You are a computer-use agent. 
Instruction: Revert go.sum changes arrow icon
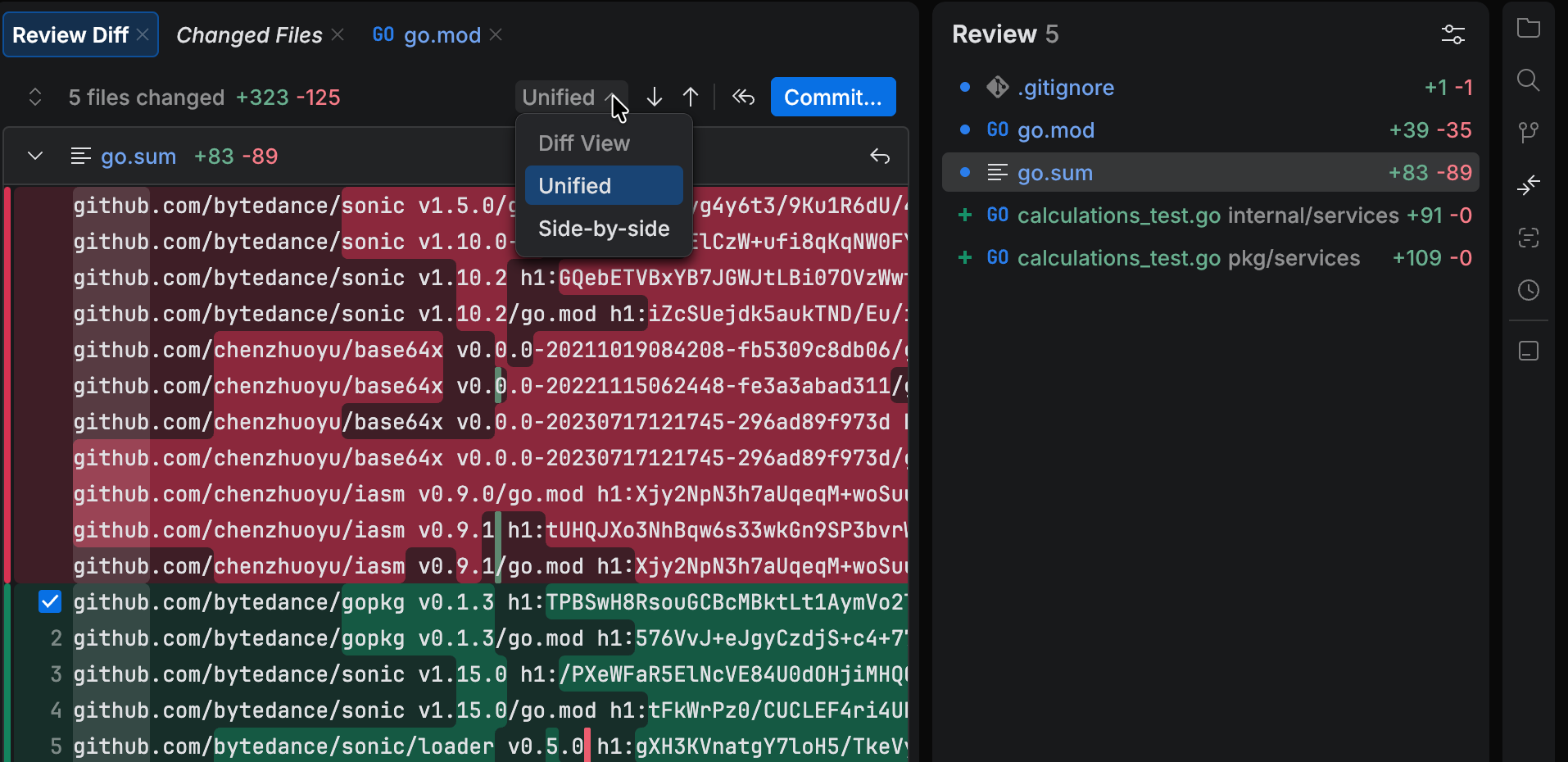tap(880, 156)
